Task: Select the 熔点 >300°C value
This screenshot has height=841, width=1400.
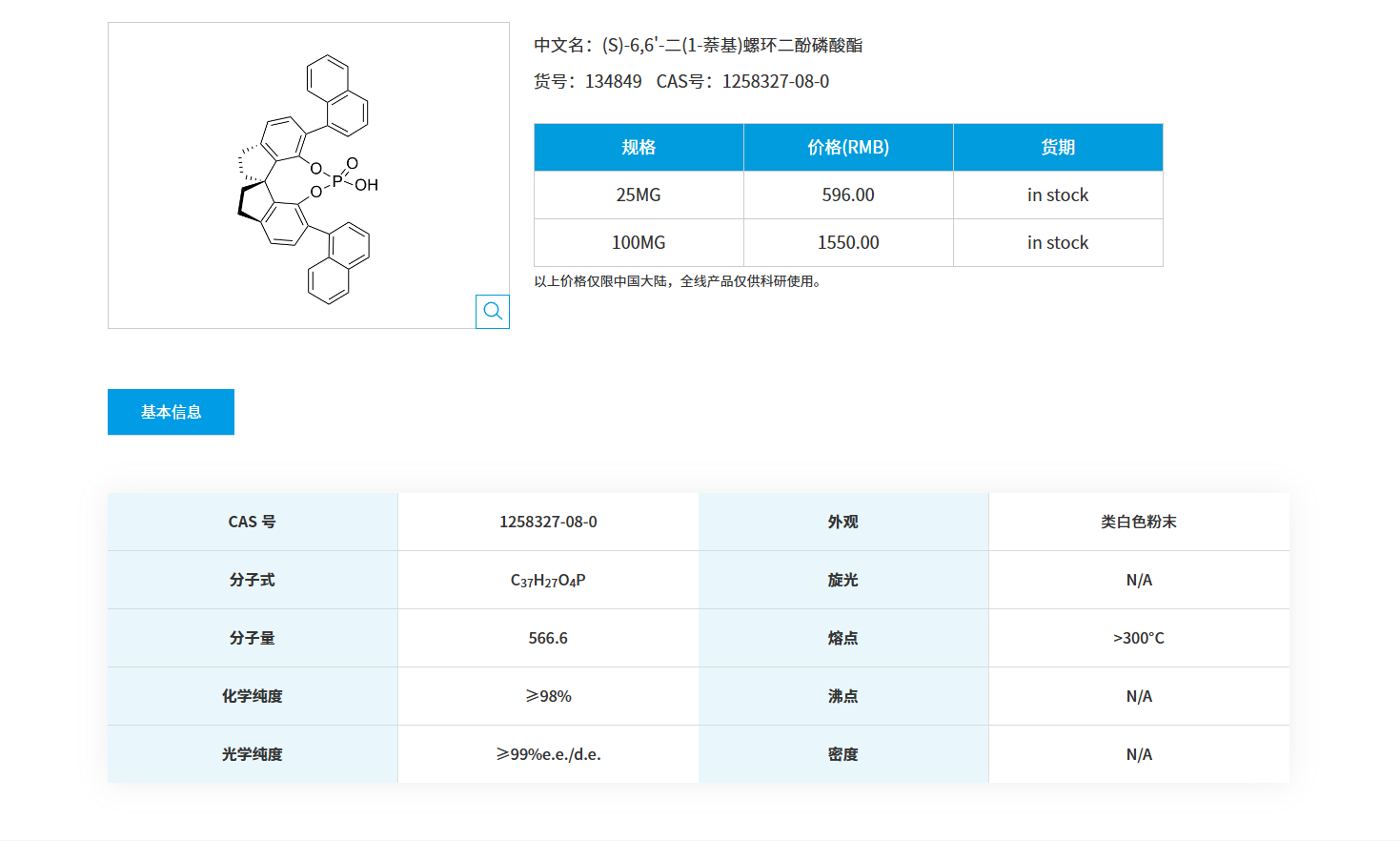Action: (1139, 638)
